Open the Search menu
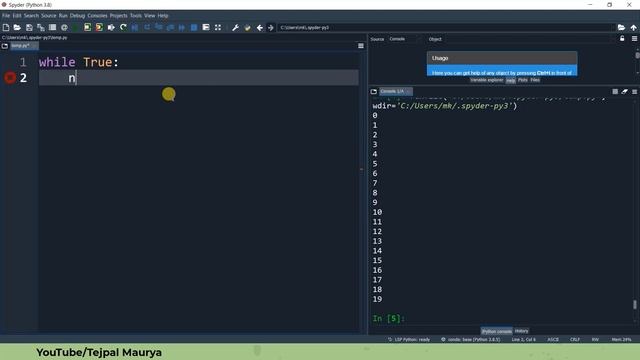This screenshot has height=360, width=640. pos(31,16)
